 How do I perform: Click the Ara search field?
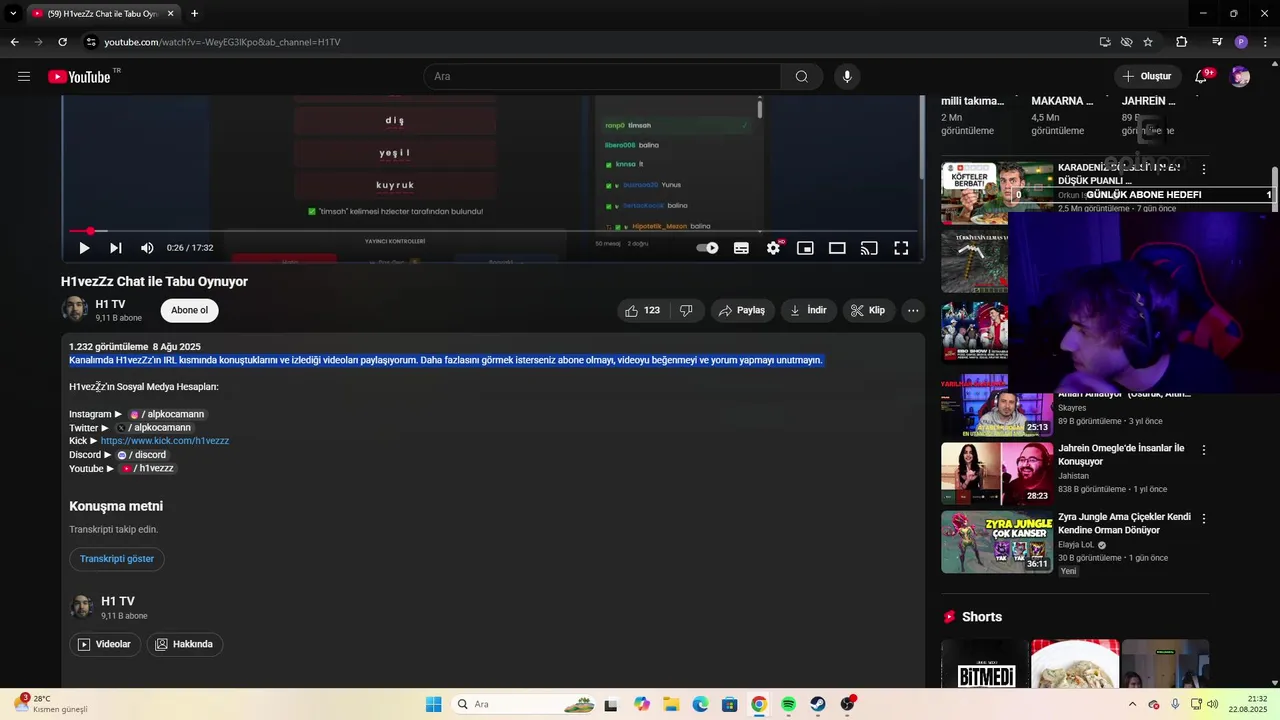pyautogui.click(x=602, y=77)
